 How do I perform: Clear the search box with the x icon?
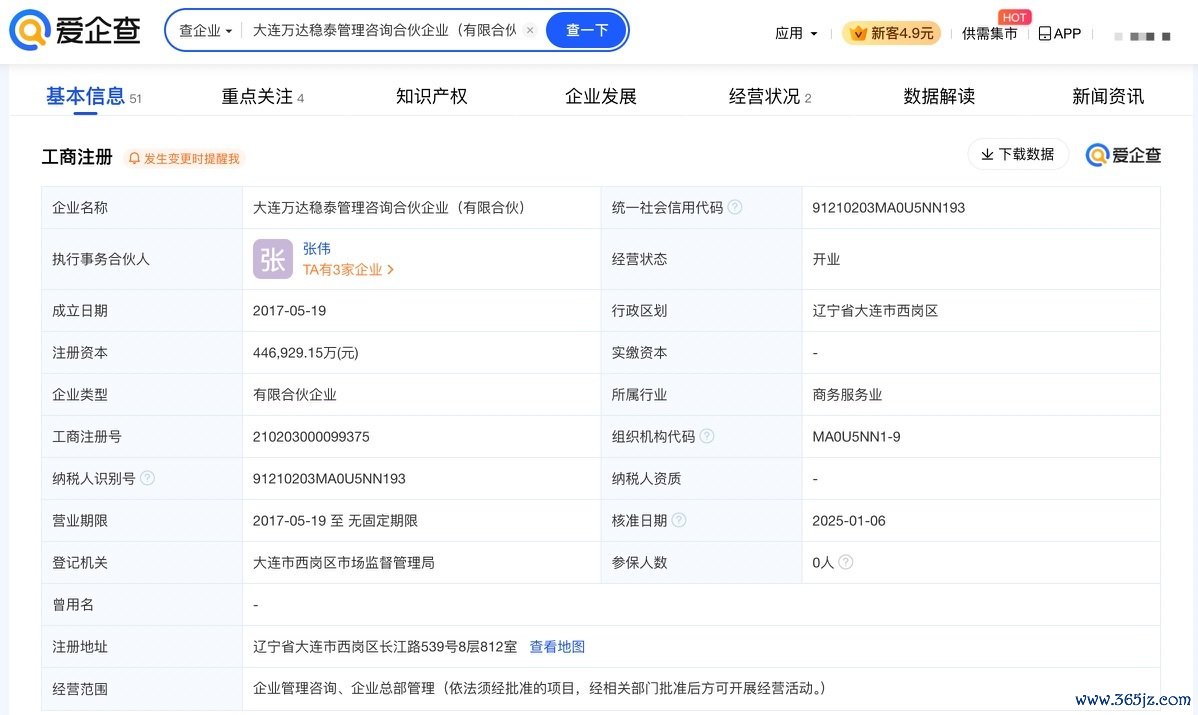[529, 31]
